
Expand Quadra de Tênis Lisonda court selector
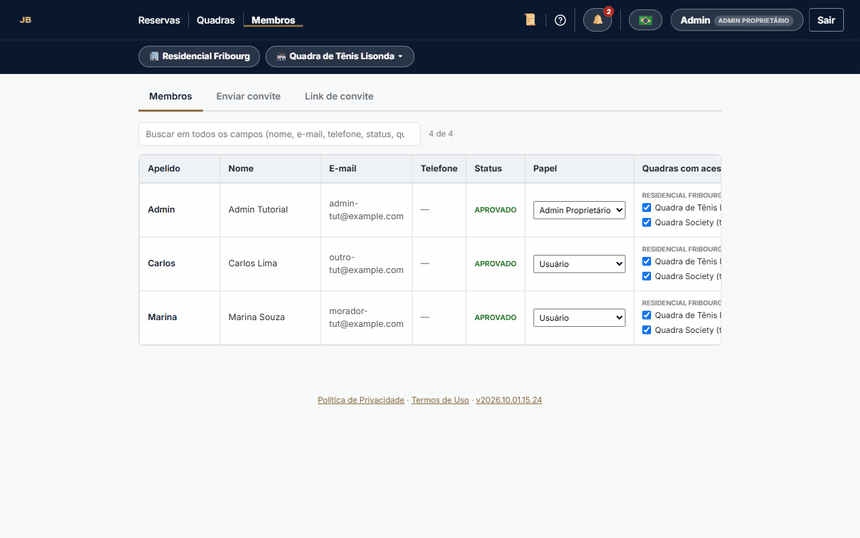[340, 56]
